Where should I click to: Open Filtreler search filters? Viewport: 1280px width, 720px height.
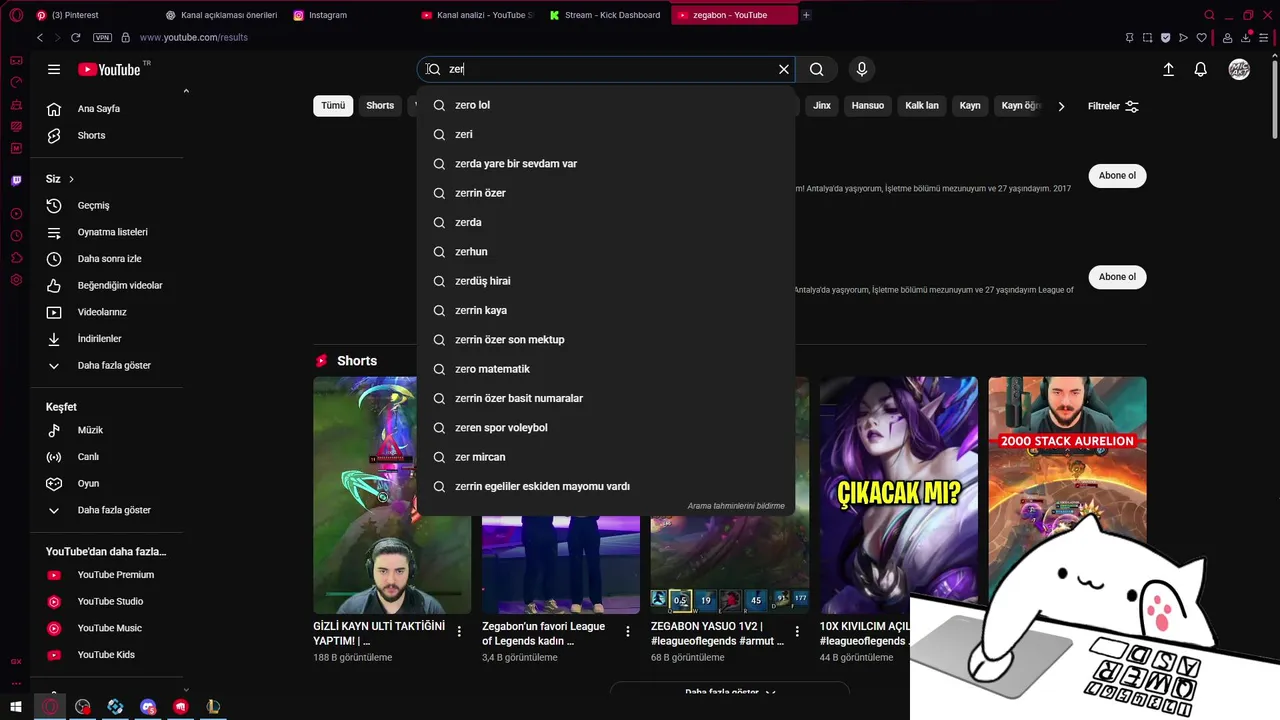[x=1113, y=106]
